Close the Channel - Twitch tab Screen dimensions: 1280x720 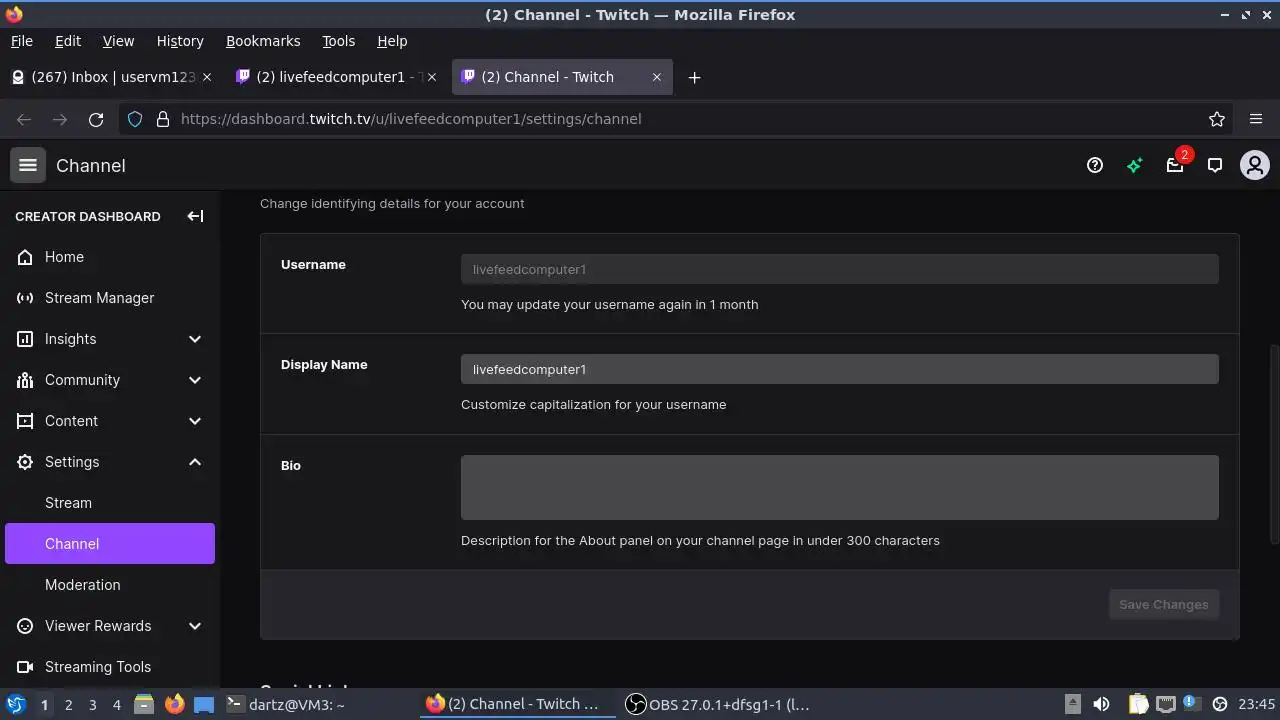point(657,77)
